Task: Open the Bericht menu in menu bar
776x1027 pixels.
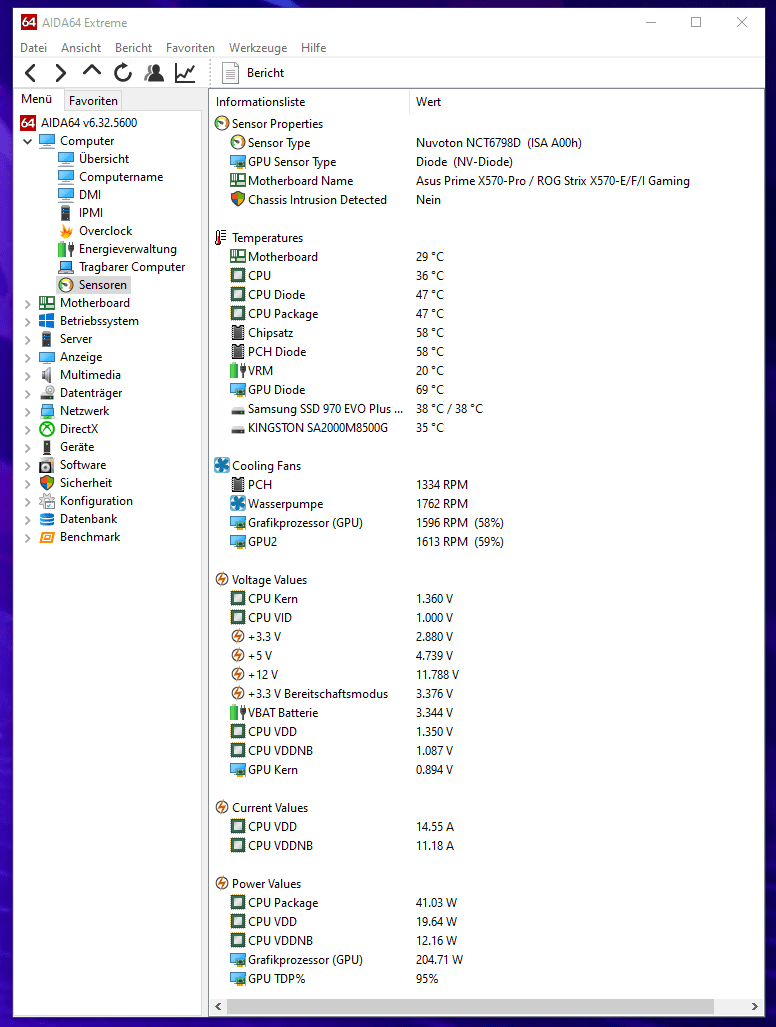Action: [x=134, y=48]
